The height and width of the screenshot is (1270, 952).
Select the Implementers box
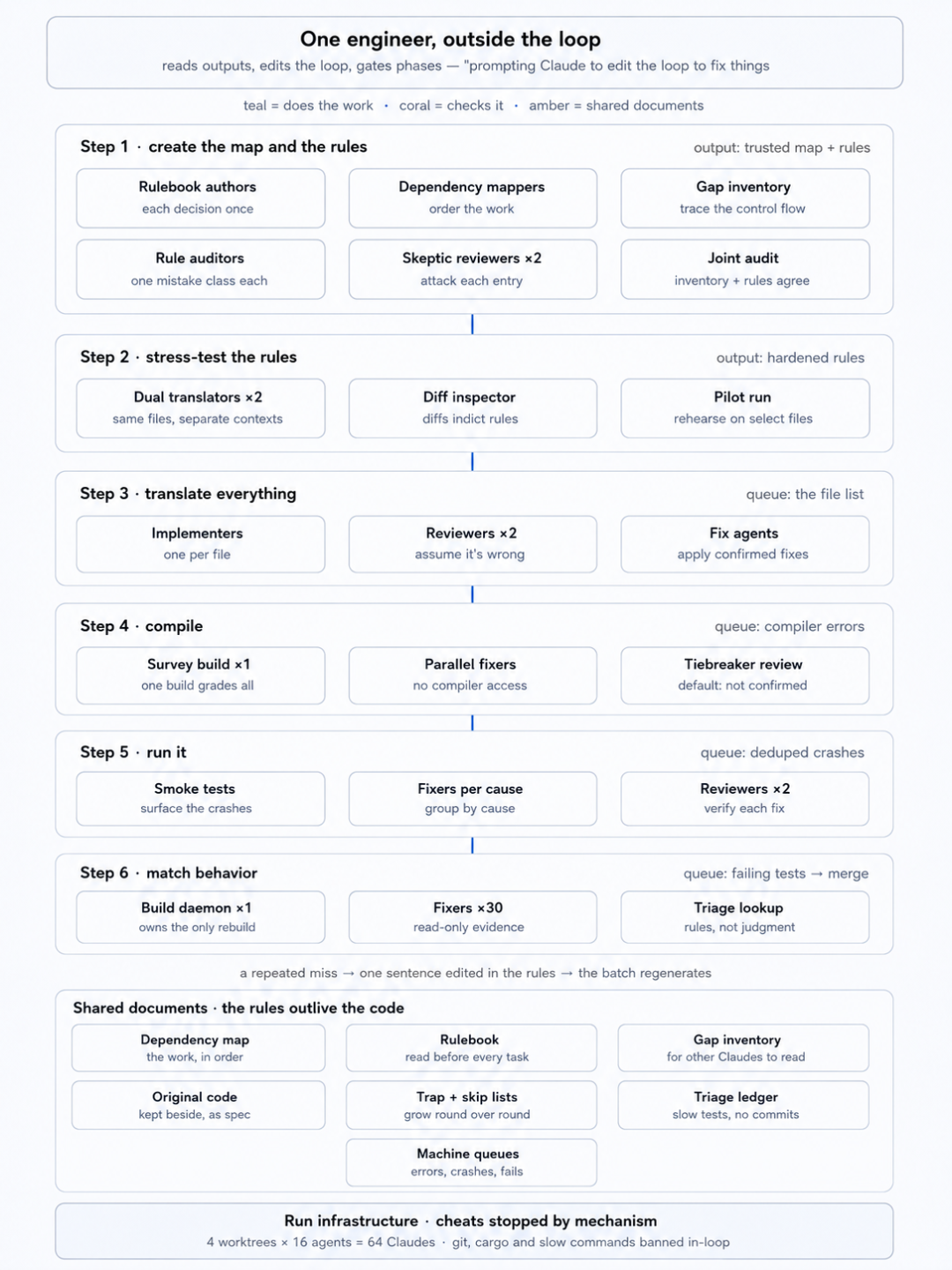point(200,544)
